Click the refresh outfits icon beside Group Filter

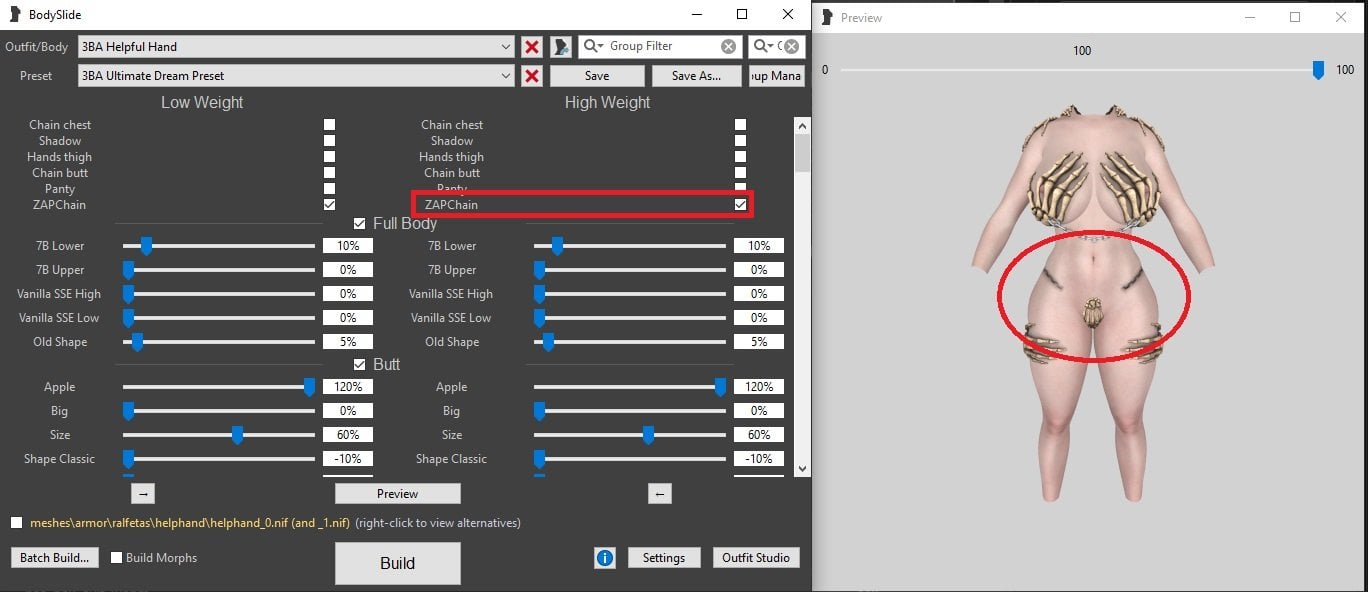click(x=561, y=47)
